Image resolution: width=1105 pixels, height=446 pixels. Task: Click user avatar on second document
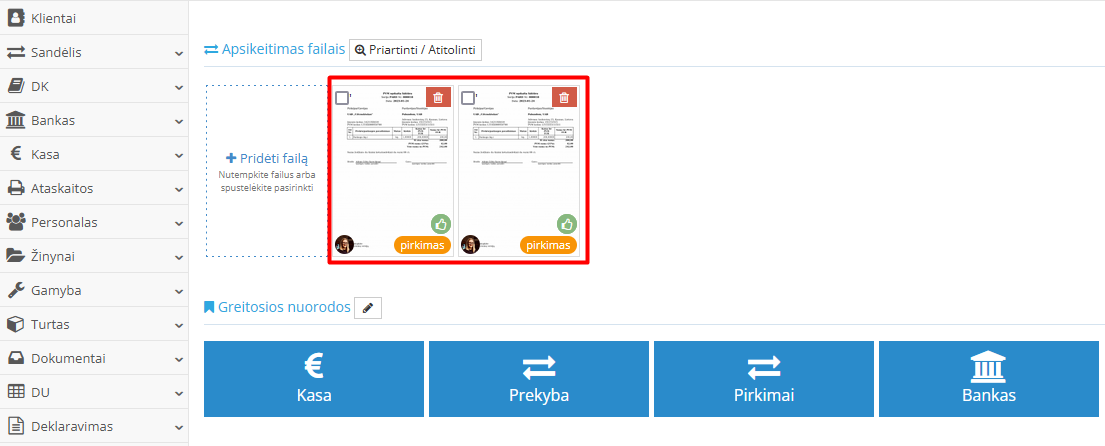(x=470, y=245)
